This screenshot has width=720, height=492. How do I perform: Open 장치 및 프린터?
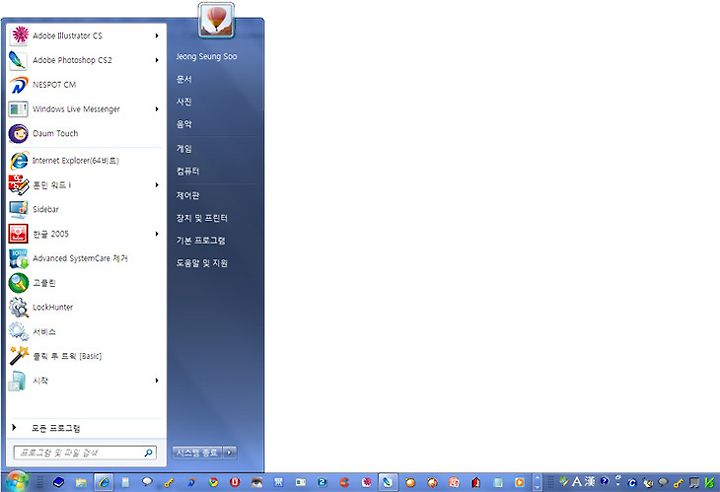click(202, 218)
